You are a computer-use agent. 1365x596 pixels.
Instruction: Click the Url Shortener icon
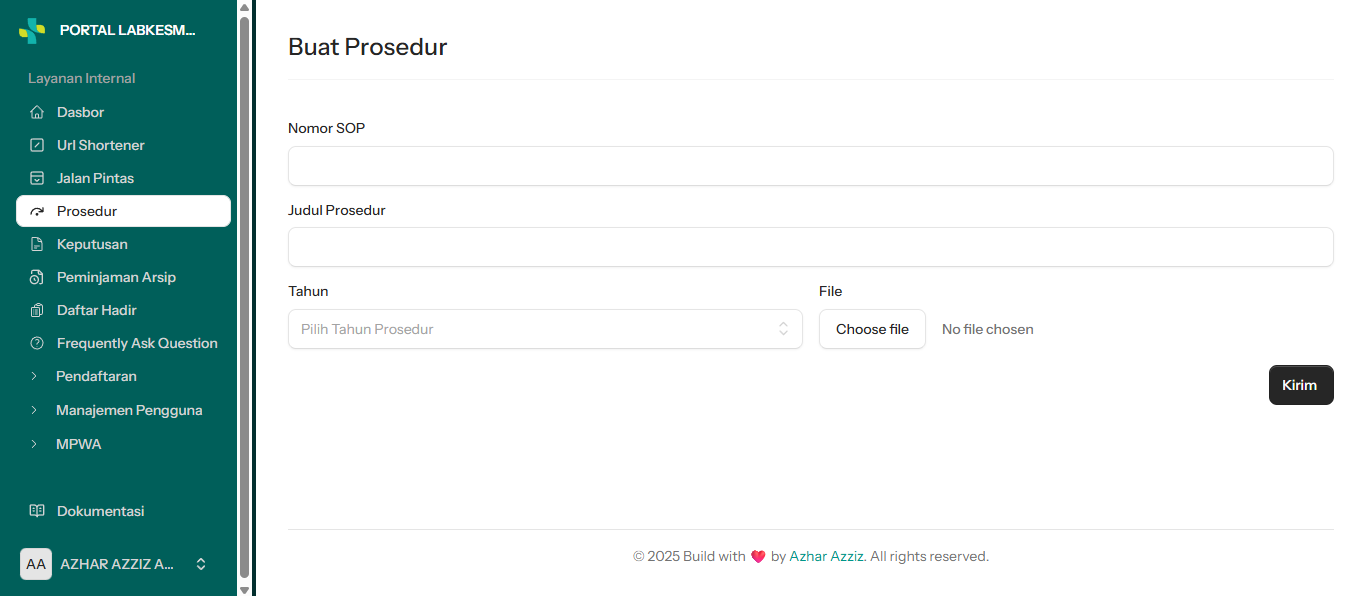click(x=37, y=145)
